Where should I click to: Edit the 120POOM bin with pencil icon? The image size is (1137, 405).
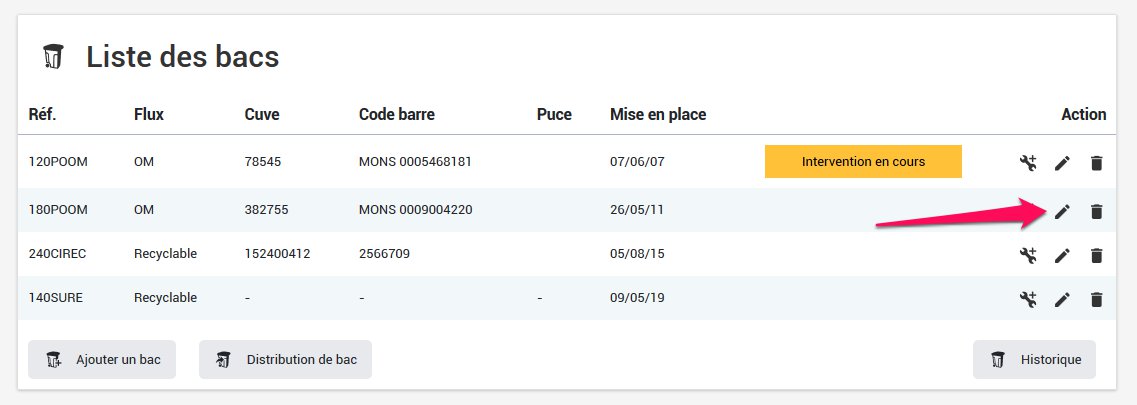[1062, 162]
